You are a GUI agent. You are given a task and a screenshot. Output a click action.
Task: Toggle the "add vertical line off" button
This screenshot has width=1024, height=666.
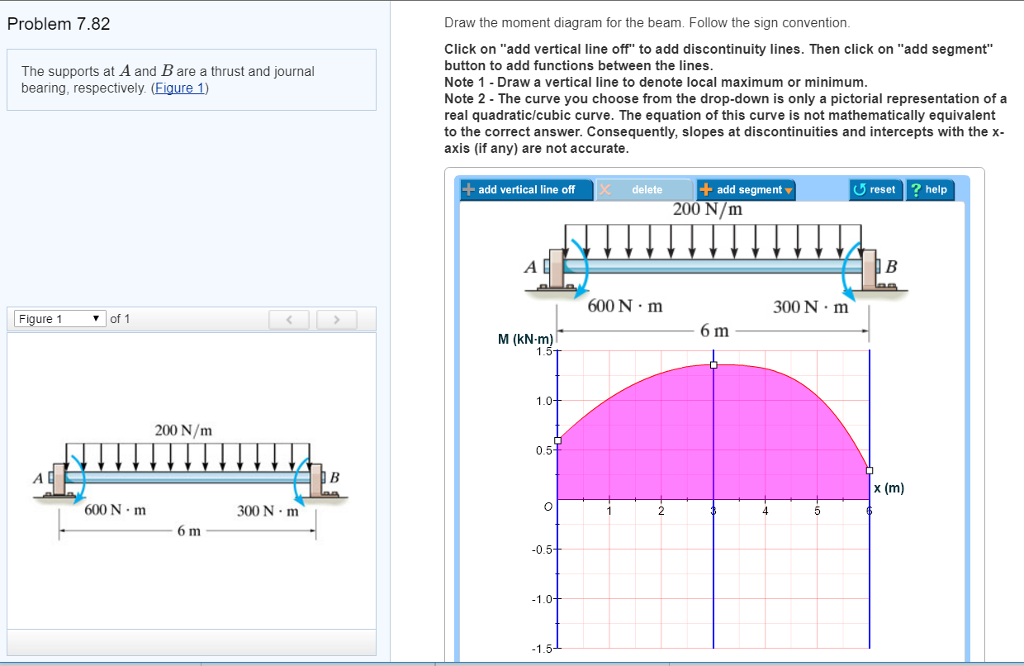click(x=519, y=190)
